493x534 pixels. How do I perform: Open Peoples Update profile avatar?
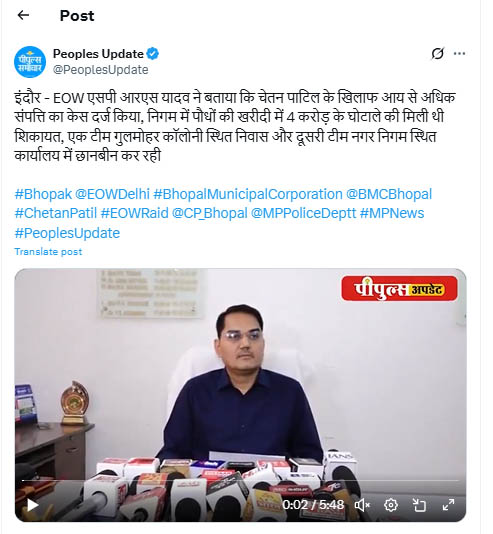(30, 62)
